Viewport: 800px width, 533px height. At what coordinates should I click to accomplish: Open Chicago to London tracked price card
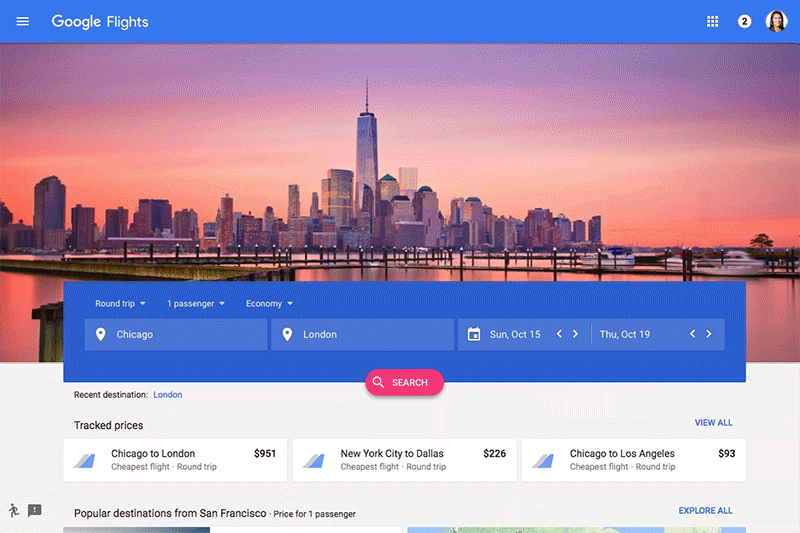175,460
